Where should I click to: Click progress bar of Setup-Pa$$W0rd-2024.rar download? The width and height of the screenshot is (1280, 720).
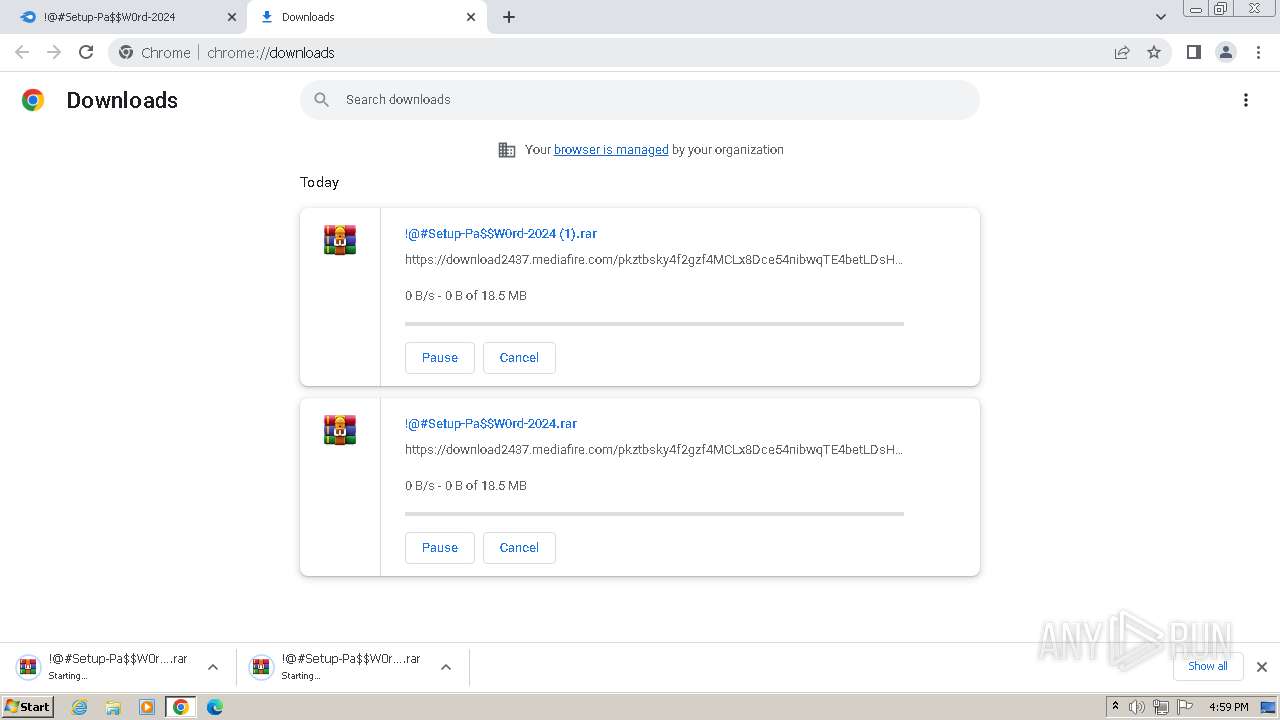pyautogui.click(x=654, y=514)
